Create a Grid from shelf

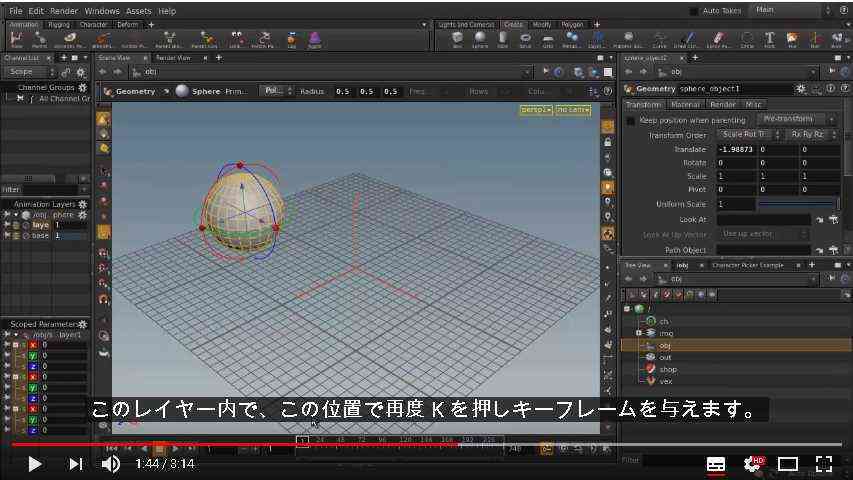[548, 39]
